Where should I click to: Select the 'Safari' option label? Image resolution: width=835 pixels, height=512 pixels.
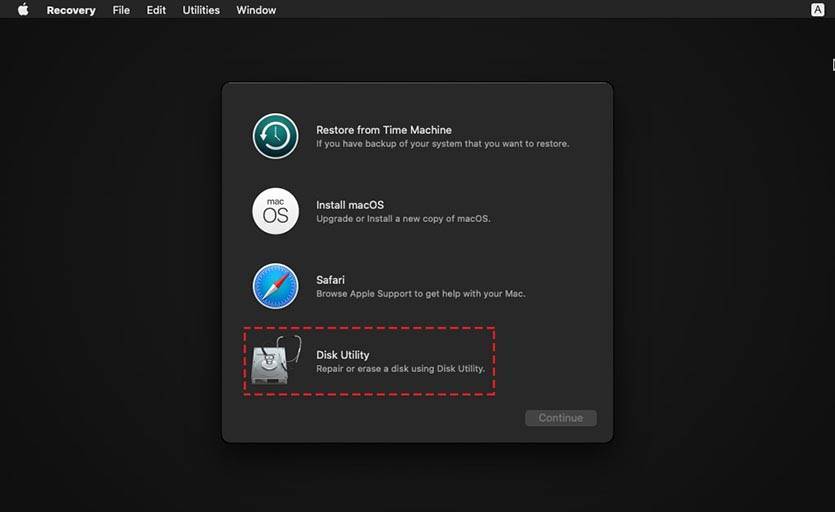[330, 281]
